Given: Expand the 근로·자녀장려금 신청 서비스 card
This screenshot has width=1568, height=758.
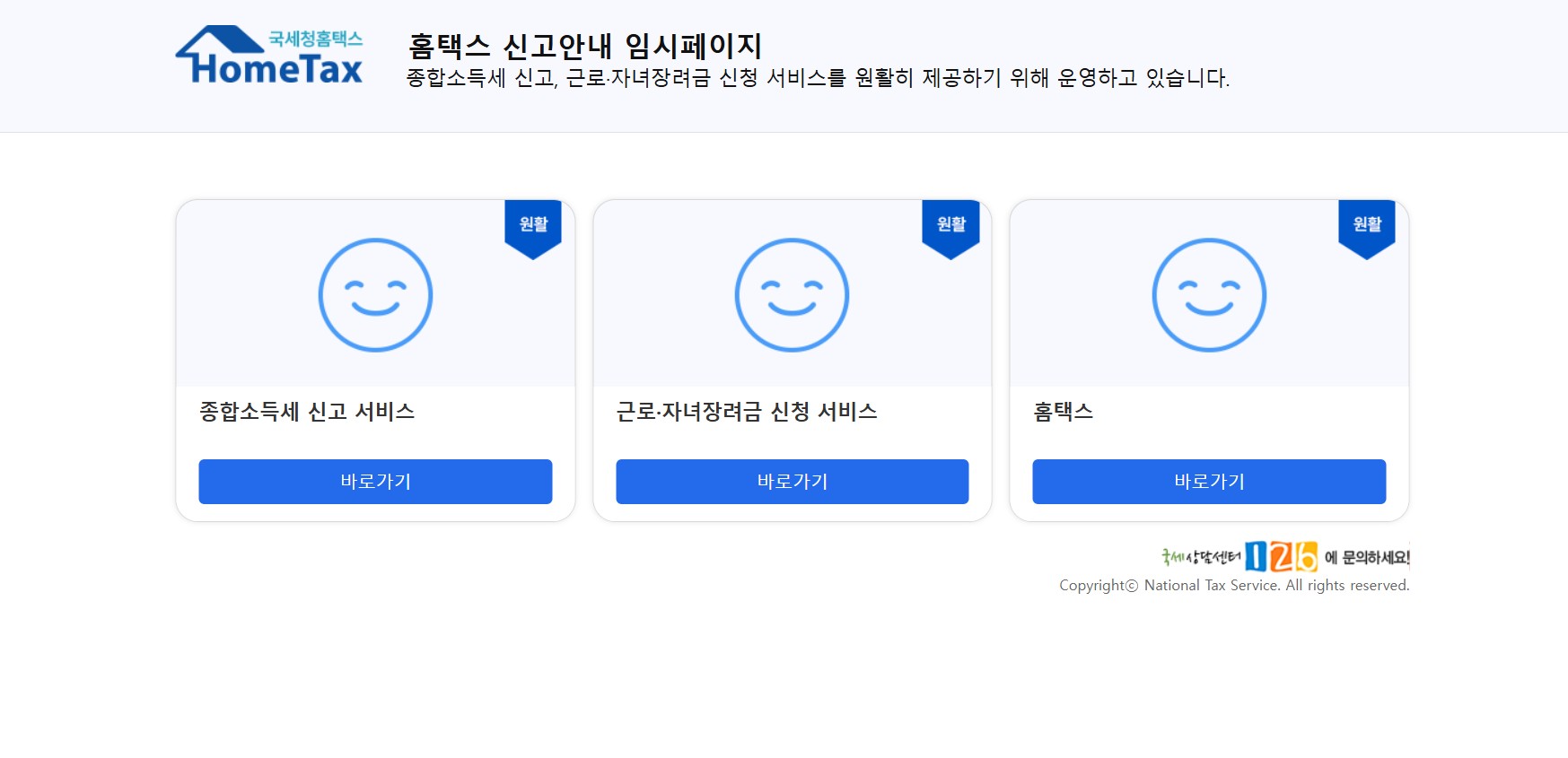Looking at the screenshot, I should (x=791, y=359).
